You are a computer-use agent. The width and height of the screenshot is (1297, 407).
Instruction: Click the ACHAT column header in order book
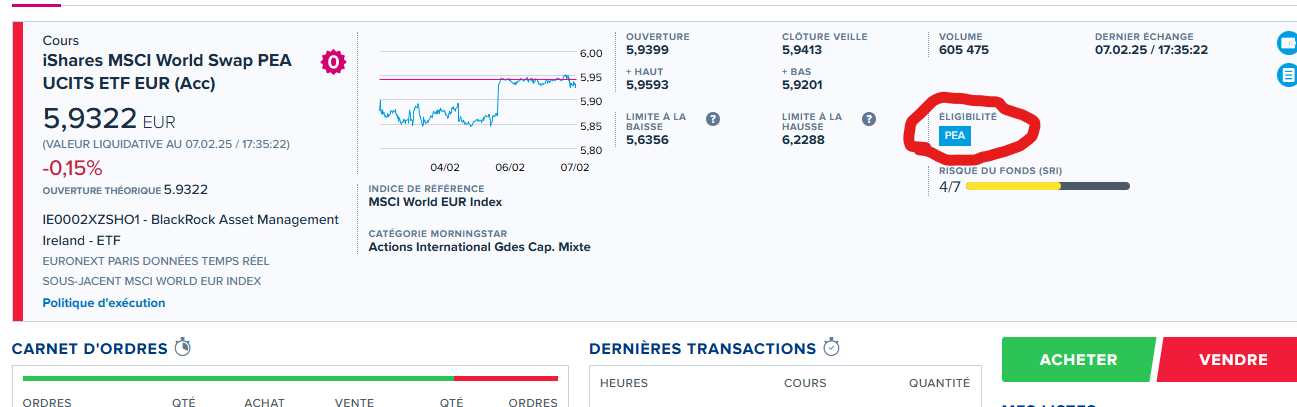click(264, 402)
